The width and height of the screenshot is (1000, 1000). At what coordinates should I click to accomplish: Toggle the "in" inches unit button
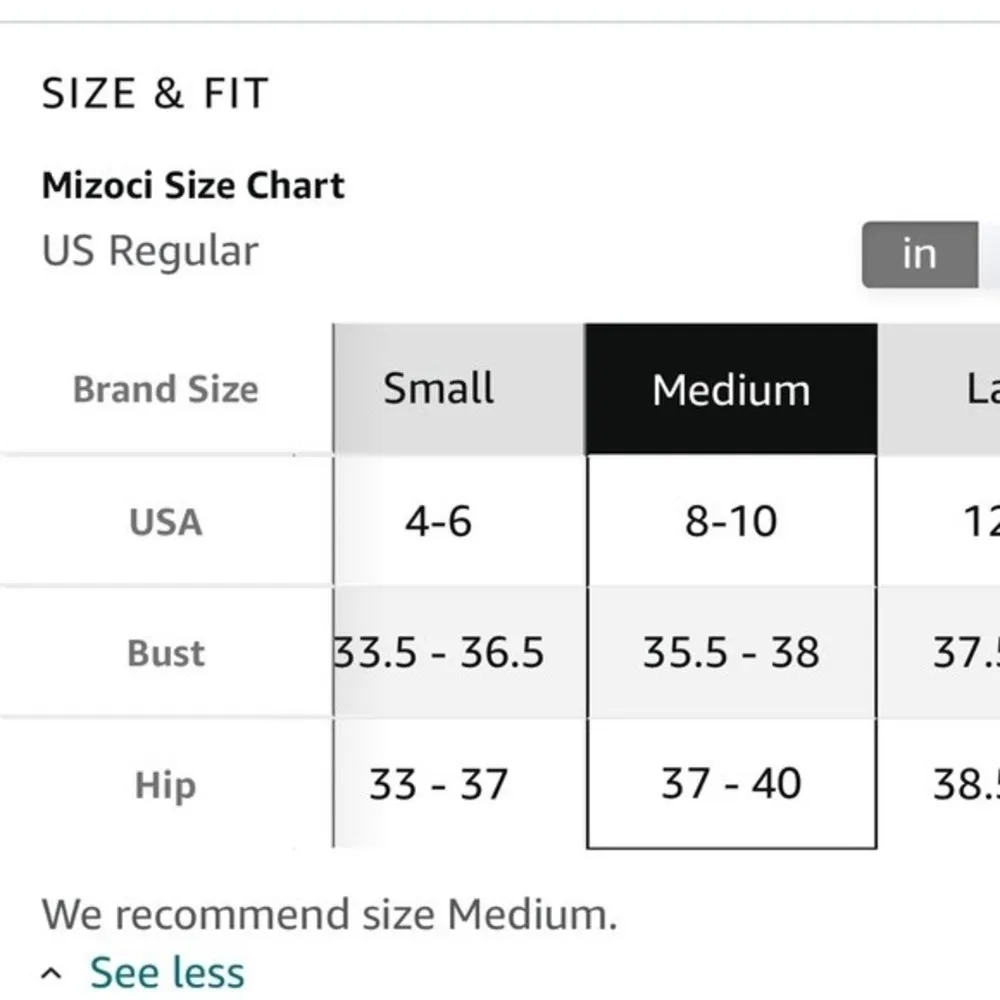[919, 254]
